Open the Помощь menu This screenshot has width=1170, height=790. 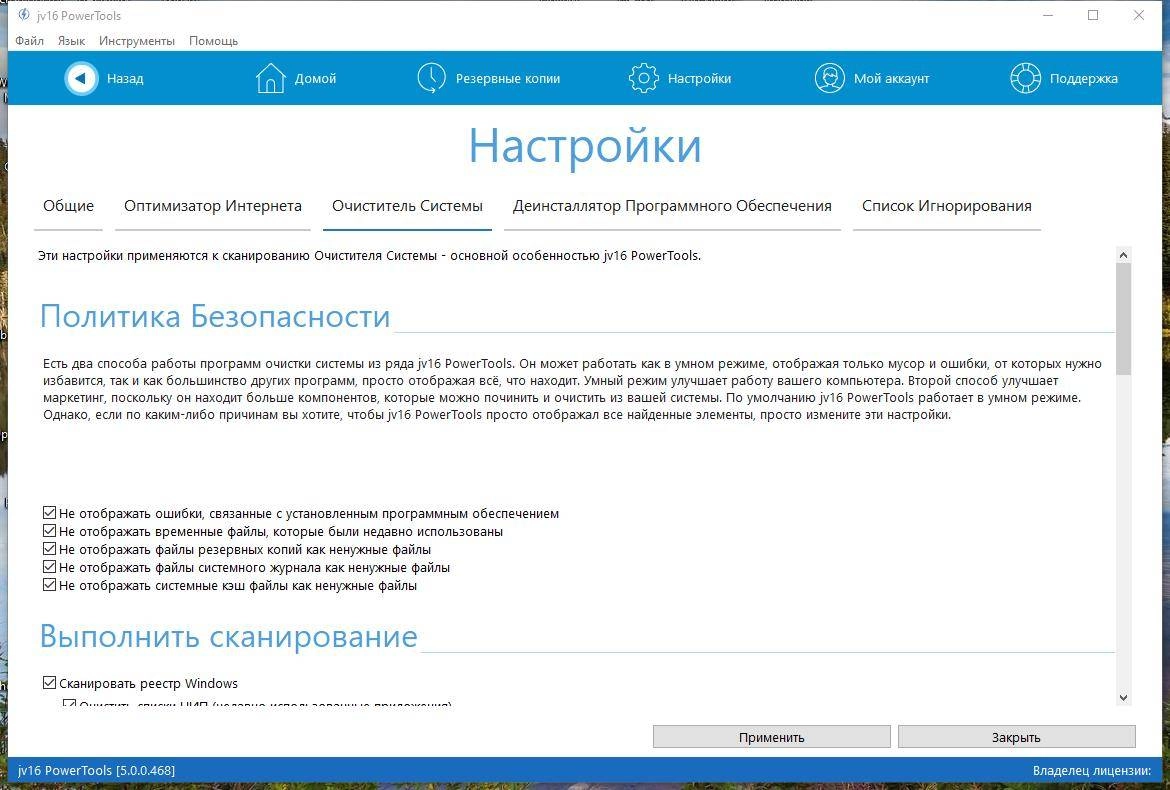pyautogui.click(x=213, y=41)
